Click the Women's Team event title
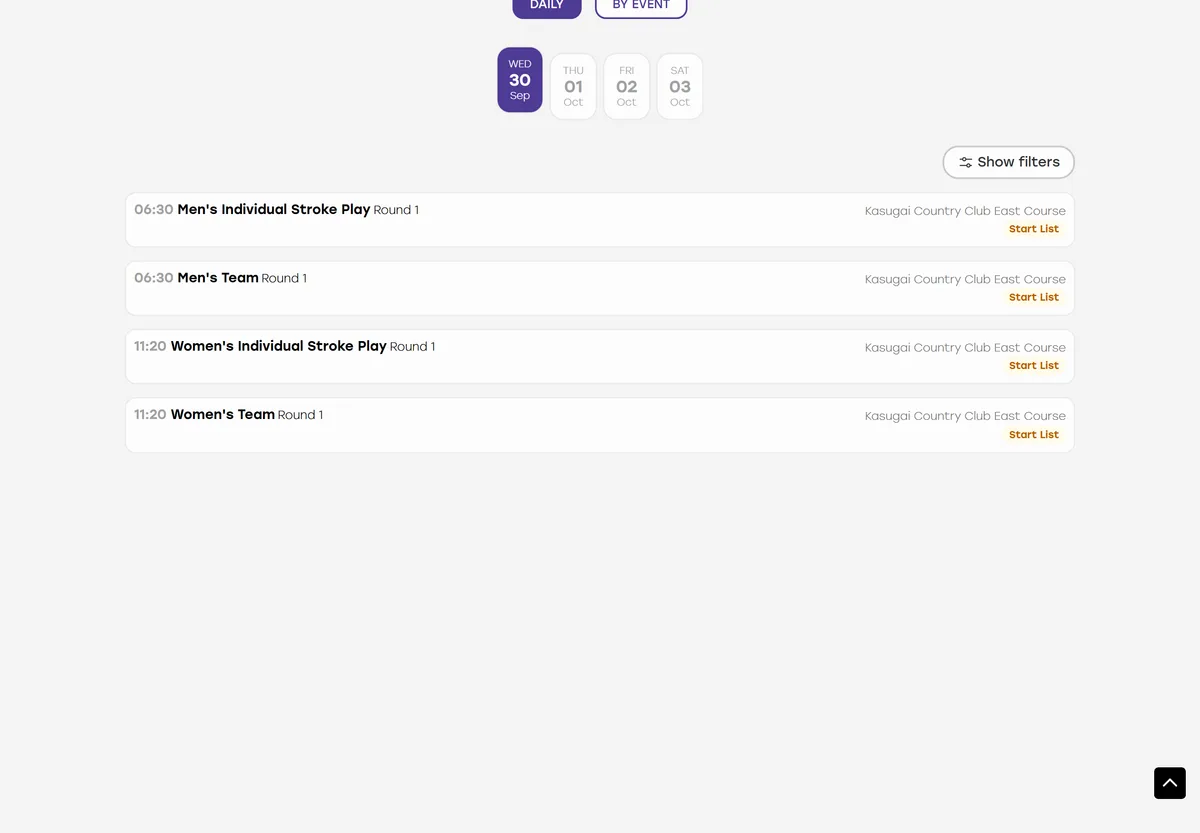 223,414
